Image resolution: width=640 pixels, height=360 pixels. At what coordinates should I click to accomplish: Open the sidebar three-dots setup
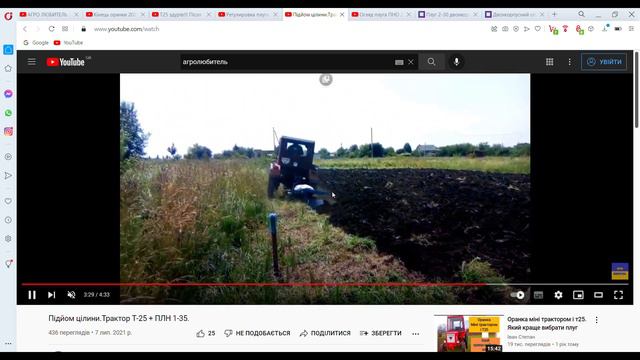(8, 344)
